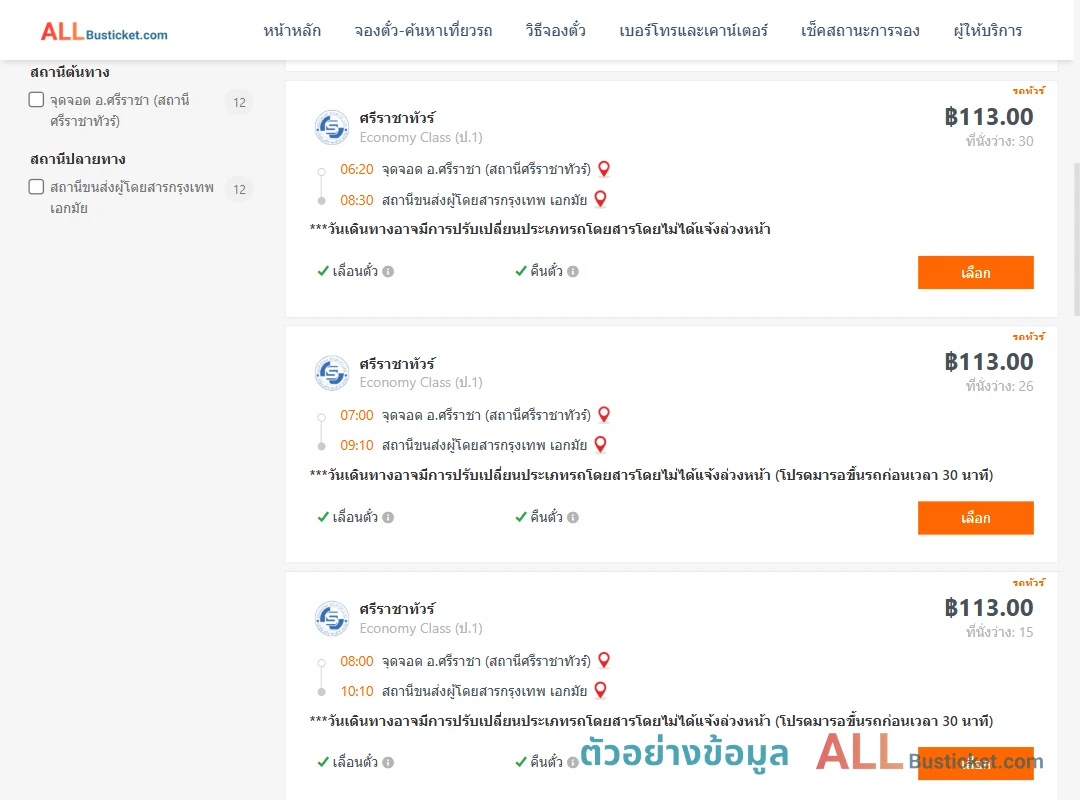Viewport: 1080px width, 800px height.
Task: Click the green เลื่อนตั๋ว checkmark on 08:00 trip
Action: click(x=323, y=762)
